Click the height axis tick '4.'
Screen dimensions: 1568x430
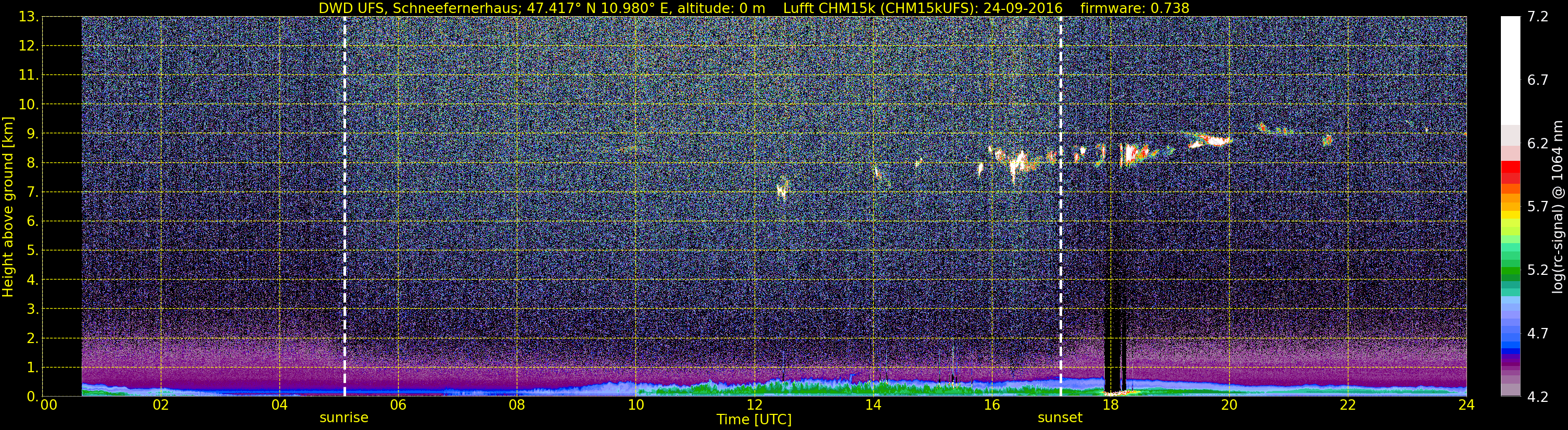click(x=32, y=280)
